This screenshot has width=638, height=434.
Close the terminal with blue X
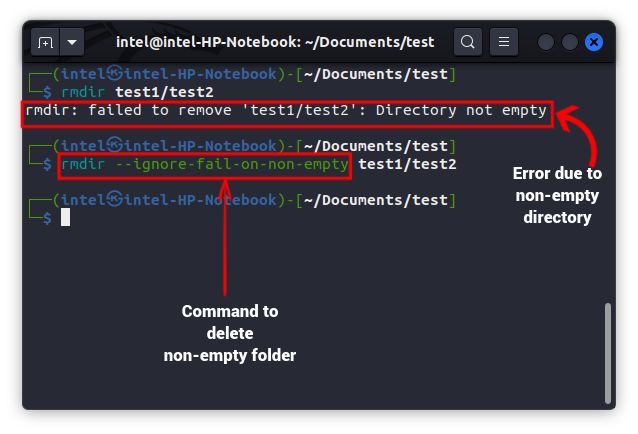coord(594,42)
